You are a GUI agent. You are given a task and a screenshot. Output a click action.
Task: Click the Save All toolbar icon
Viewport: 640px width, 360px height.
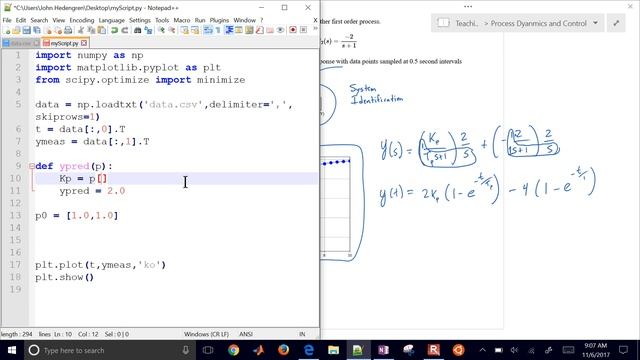pyautogui.click(x=37, y=30)
